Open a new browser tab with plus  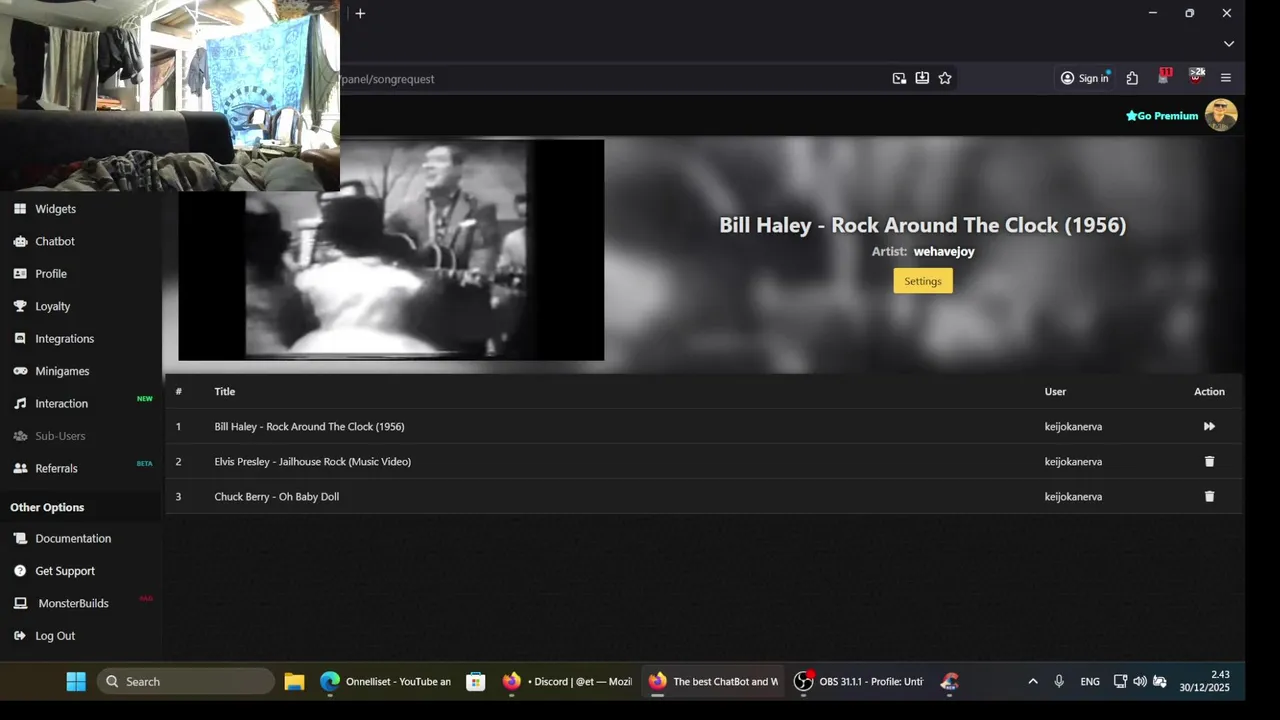[360, 13]
